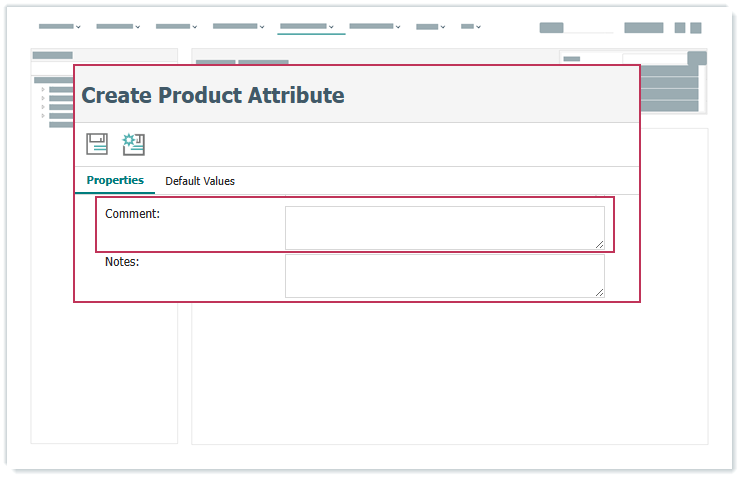The height and width of the screenshot is (479, 742).
Task: Open the first top navigation dropdown menu
Action: (x=59, y=27)
